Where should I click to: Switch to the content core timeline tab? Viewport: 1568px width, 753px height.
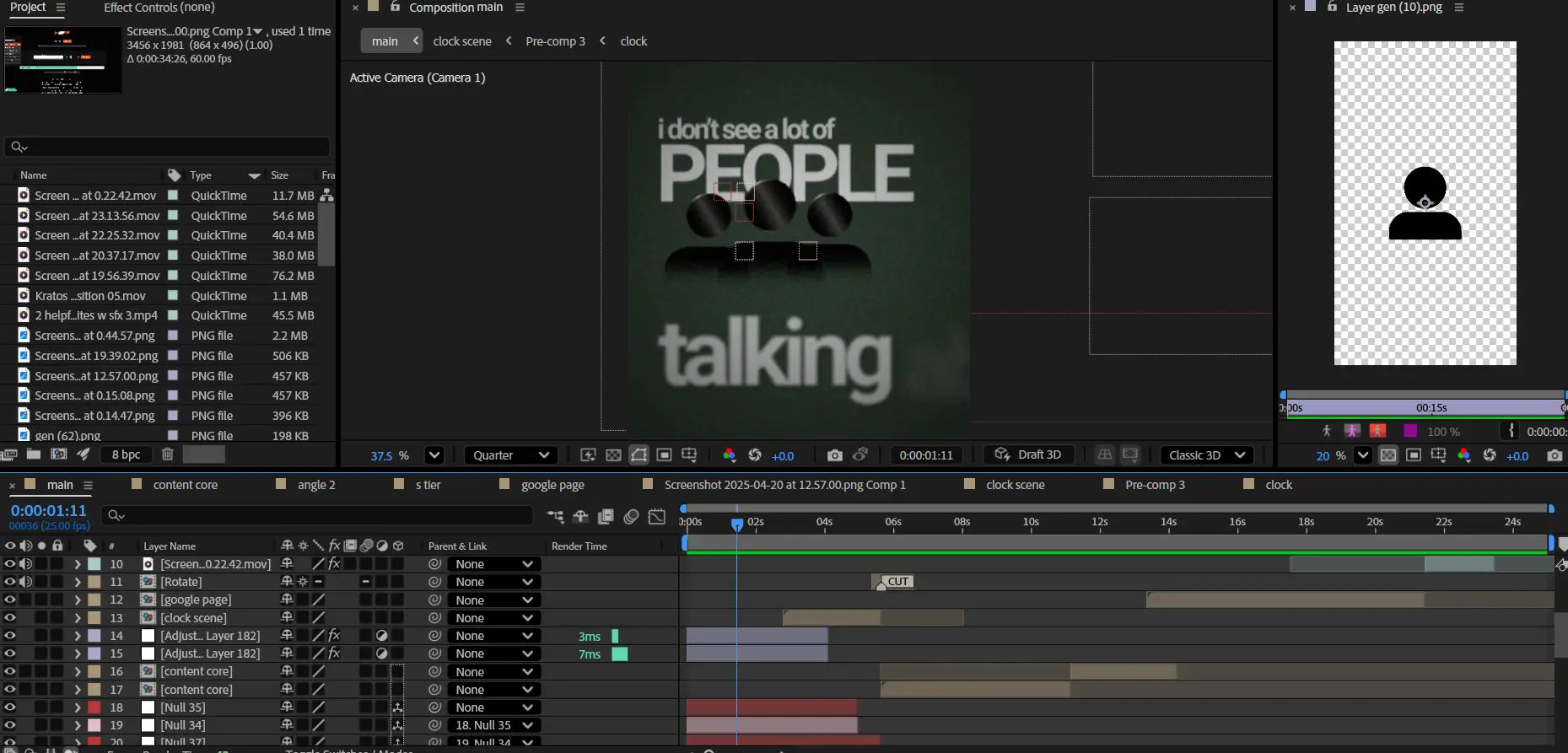pyautogui.click(x=185, y=485)
